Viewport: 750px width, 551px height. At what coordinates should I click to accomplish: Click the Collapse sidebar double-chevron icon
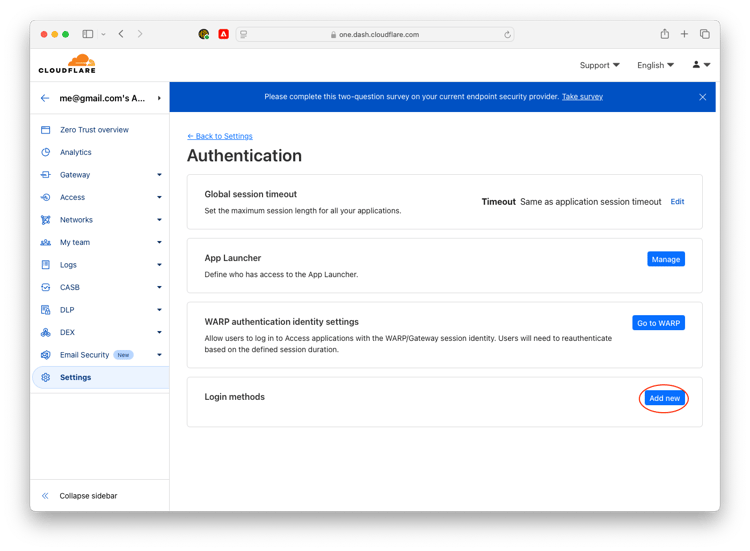coord(45,496)
